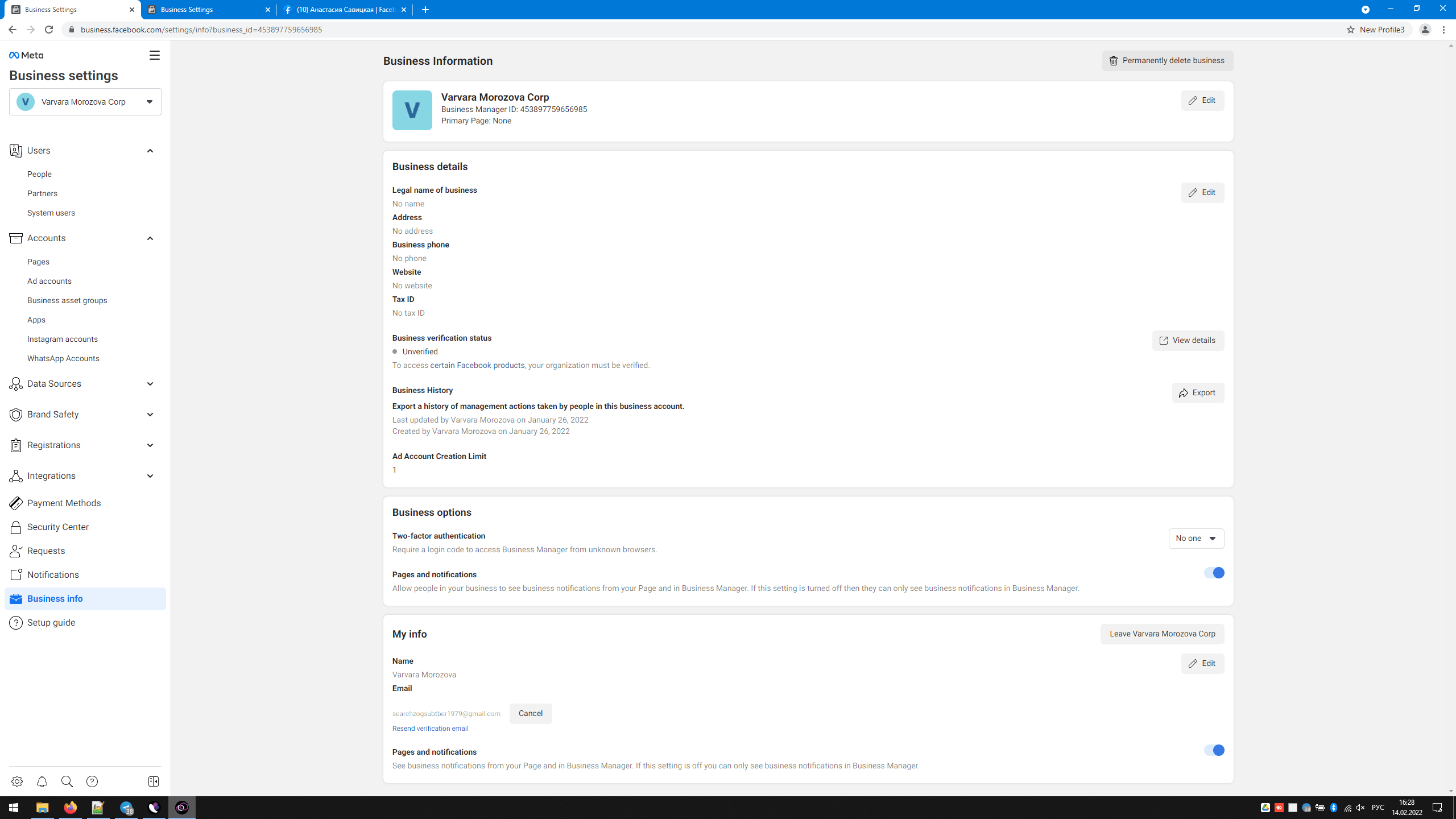The width and height of the screenshot is (1456, 819).
Task: Expand the Registrations section
Action: point(150,445)
